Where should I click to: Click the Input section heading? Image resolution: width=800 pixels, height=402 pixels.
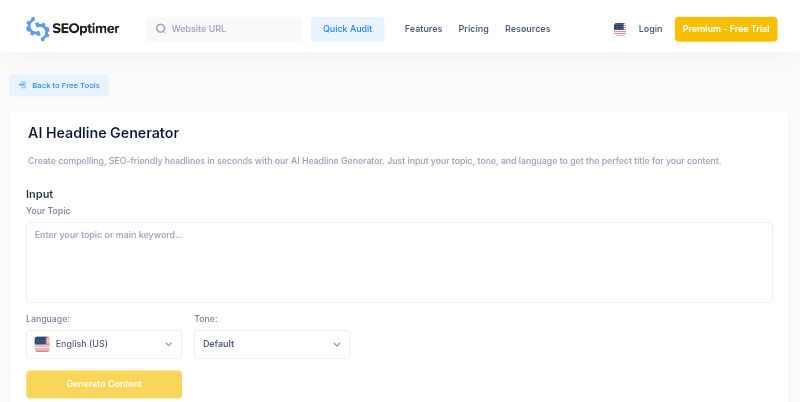pyautogui.click(x=39, y=194)
